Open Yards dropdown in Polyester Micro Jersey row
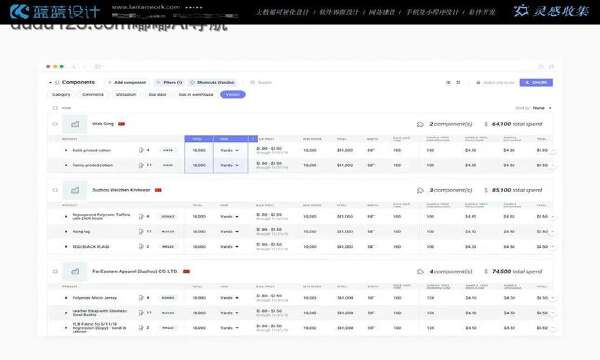Viewport: 600px width, 360px height. (230, 298)
